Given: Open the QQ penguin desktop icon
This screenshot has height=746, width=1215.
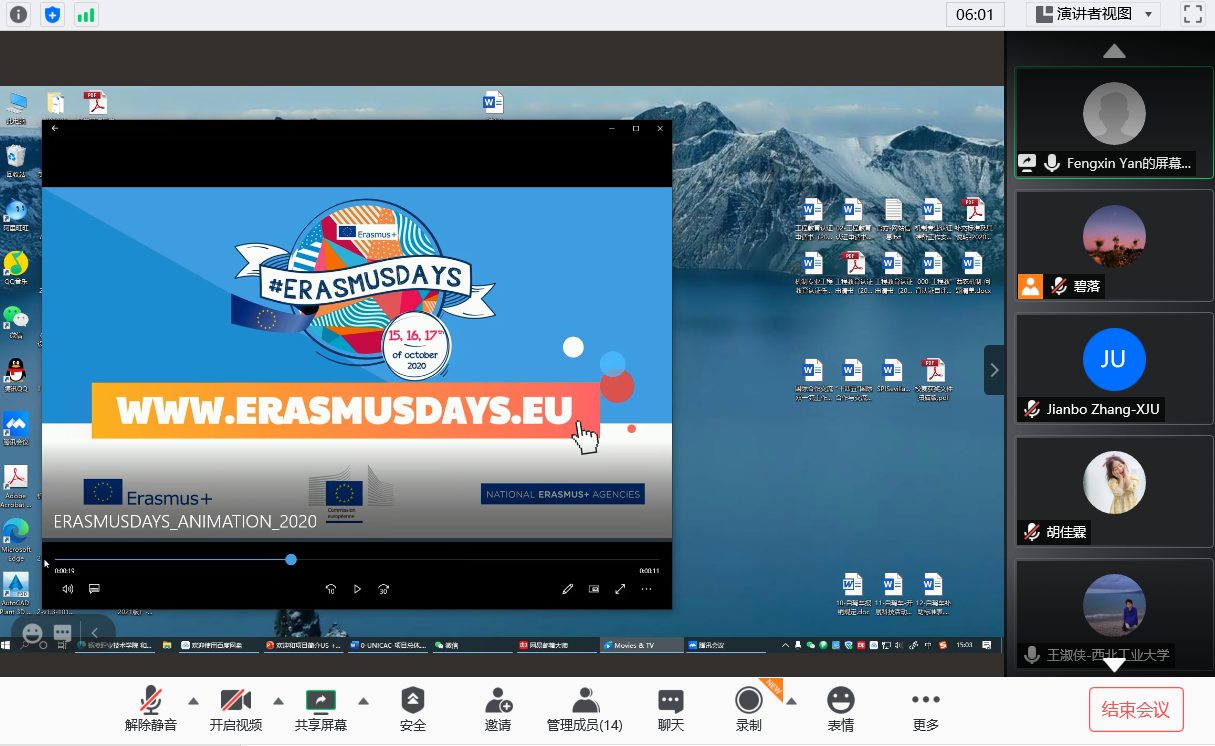Looking at the screenshot, I should 16,375.
